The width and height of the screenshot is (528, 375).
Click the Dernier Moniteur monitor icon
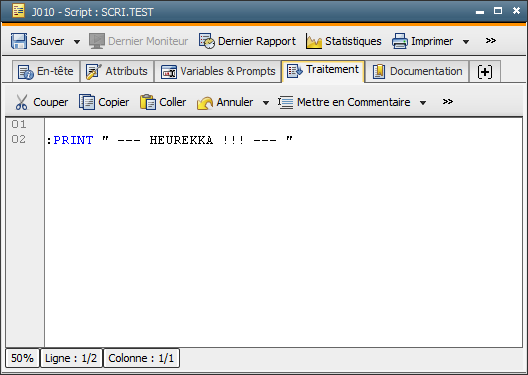click(97, 41)
